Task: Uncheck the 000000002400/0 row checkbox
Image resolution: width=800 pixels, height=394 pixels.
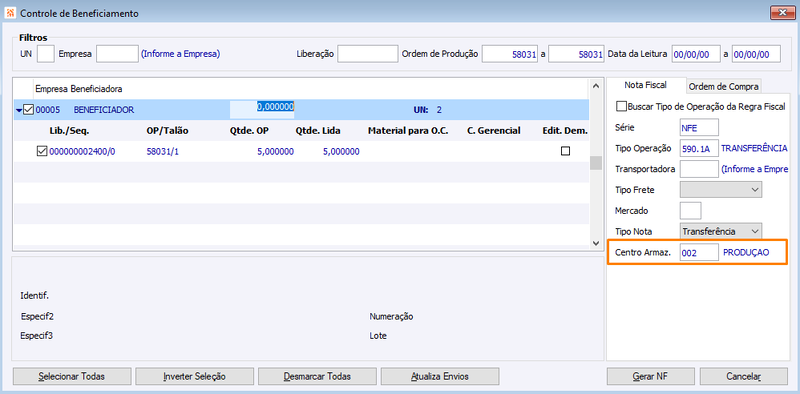Action: (42, 151)
